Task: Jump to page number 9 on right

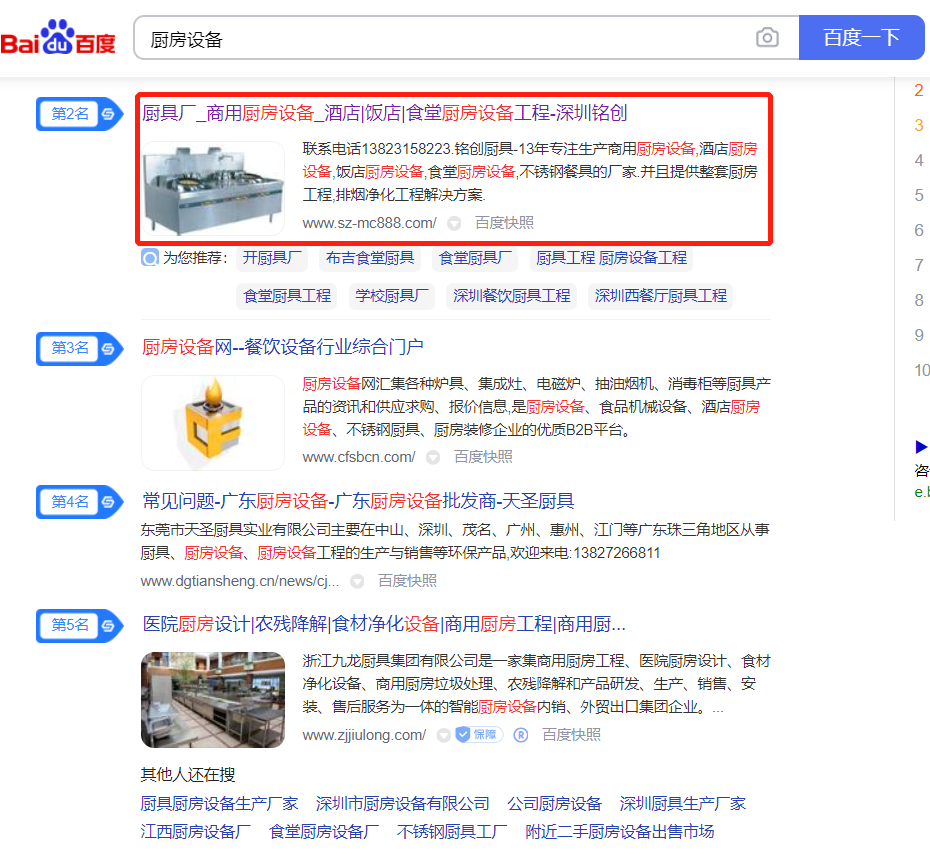Action: [919, 336]
